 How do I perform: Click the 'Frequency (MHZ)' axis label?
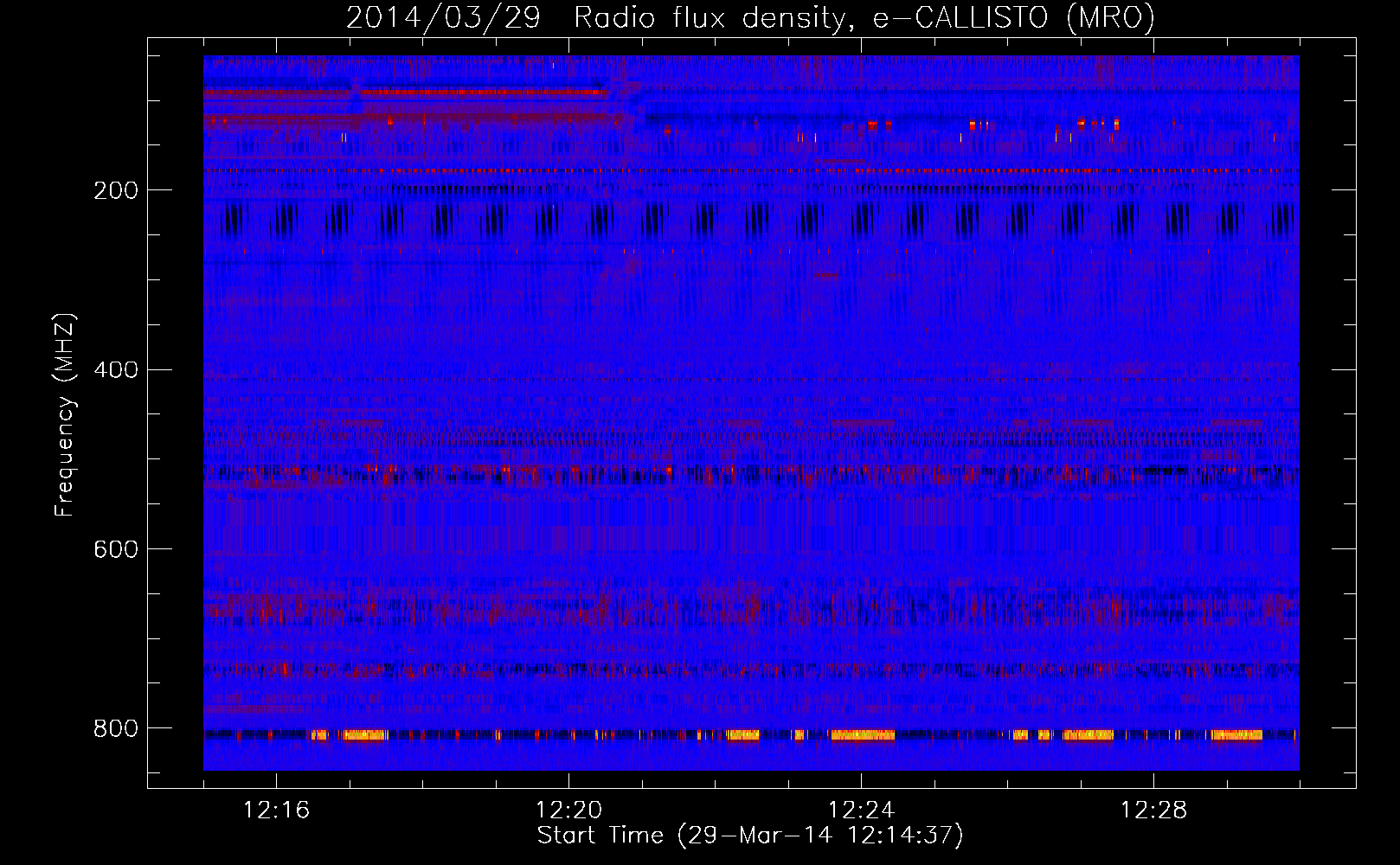coord(65,415)
